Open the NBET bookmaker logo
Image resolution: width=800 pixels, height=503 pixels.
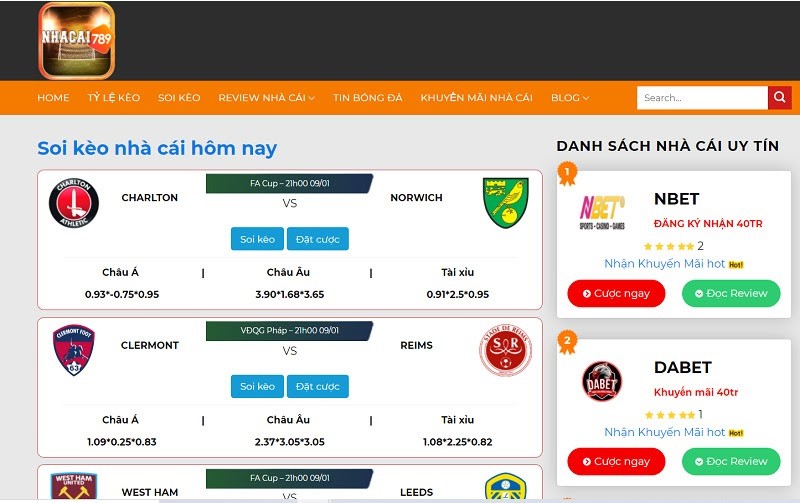pyautogui.click(x=602, y=211)
